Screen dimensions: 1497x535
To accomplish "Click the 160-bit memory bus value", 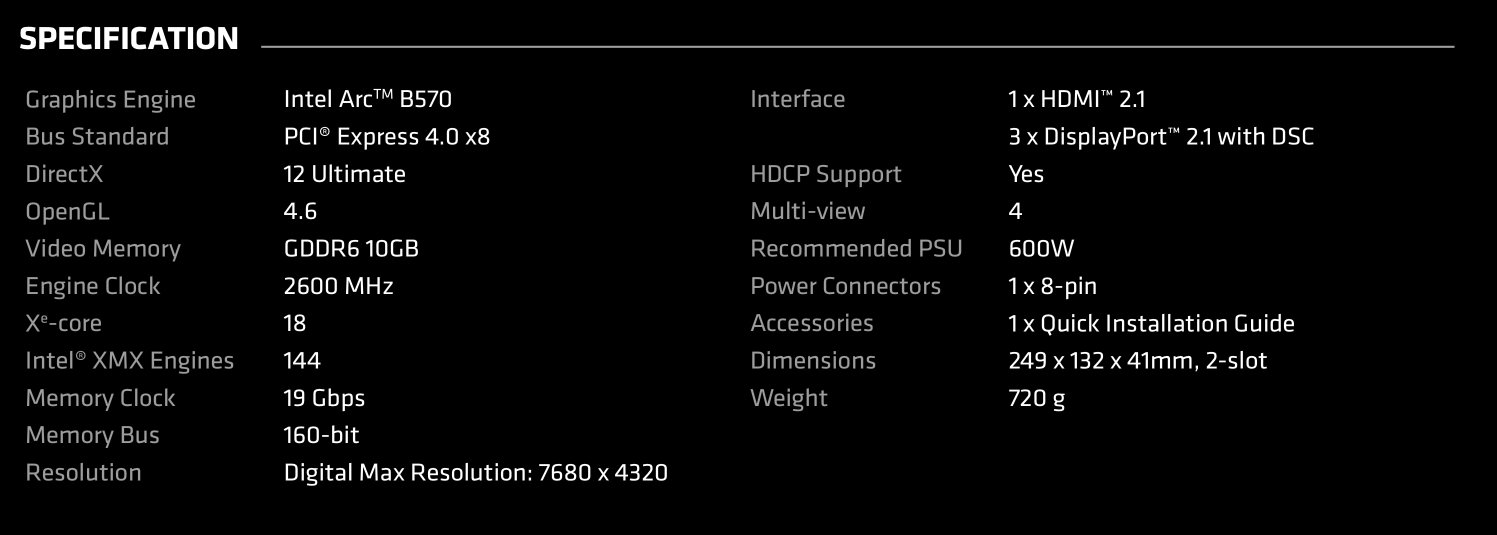I will coord(322,436).
